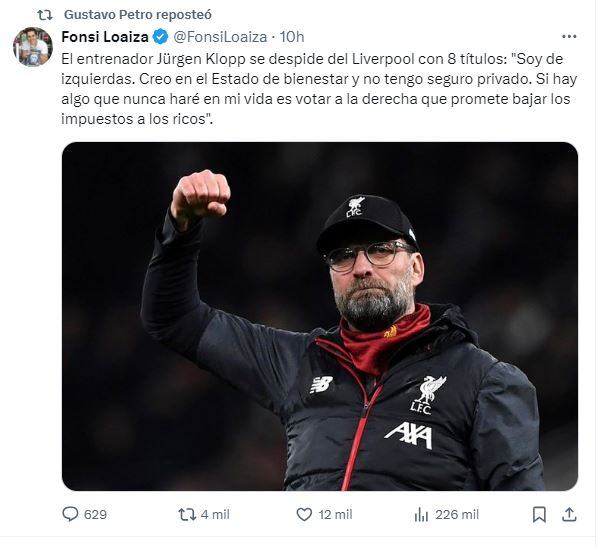The width and height of the screenshot is (606, 548).
Task: Click the small repost icon above the tweet
Action: point(44,15)
